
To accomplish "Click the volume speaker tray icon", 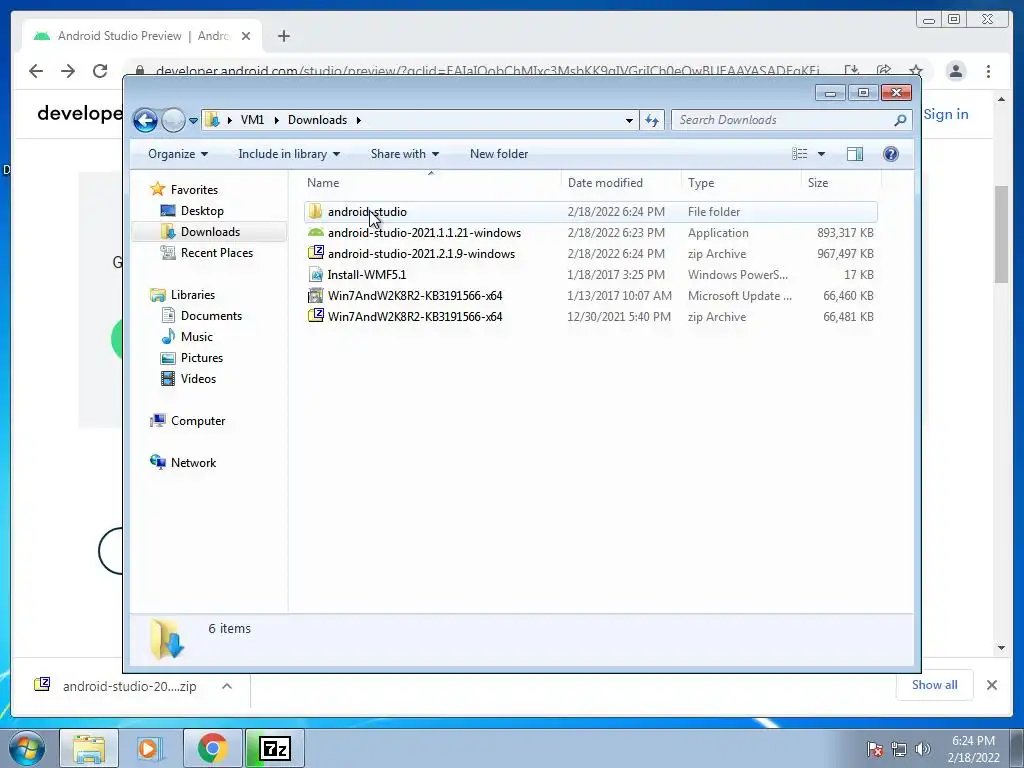I will 923,749.
